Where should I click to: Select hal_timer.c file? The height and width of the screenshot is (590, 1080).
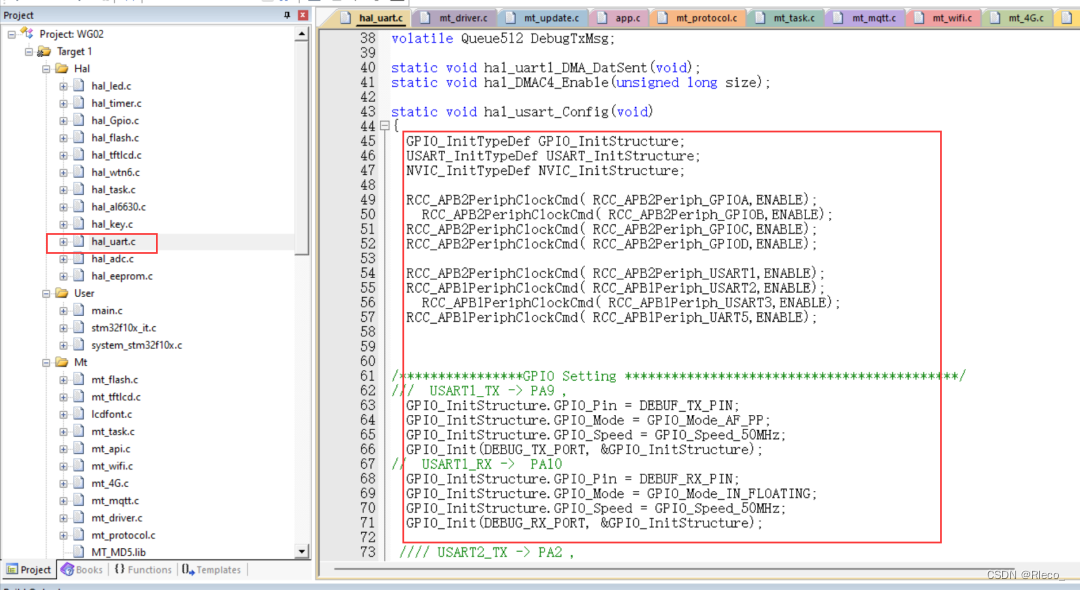click(116, 103)
